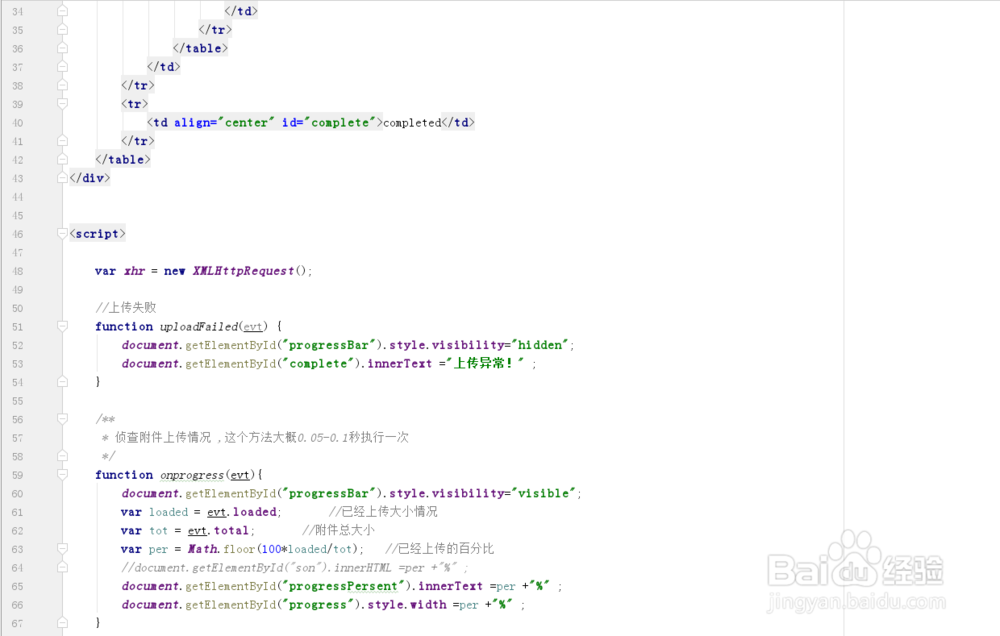Viewport: 1000px width, 636px height.
Task: Click the fold marker on line 38
Action: click(62, 85)
